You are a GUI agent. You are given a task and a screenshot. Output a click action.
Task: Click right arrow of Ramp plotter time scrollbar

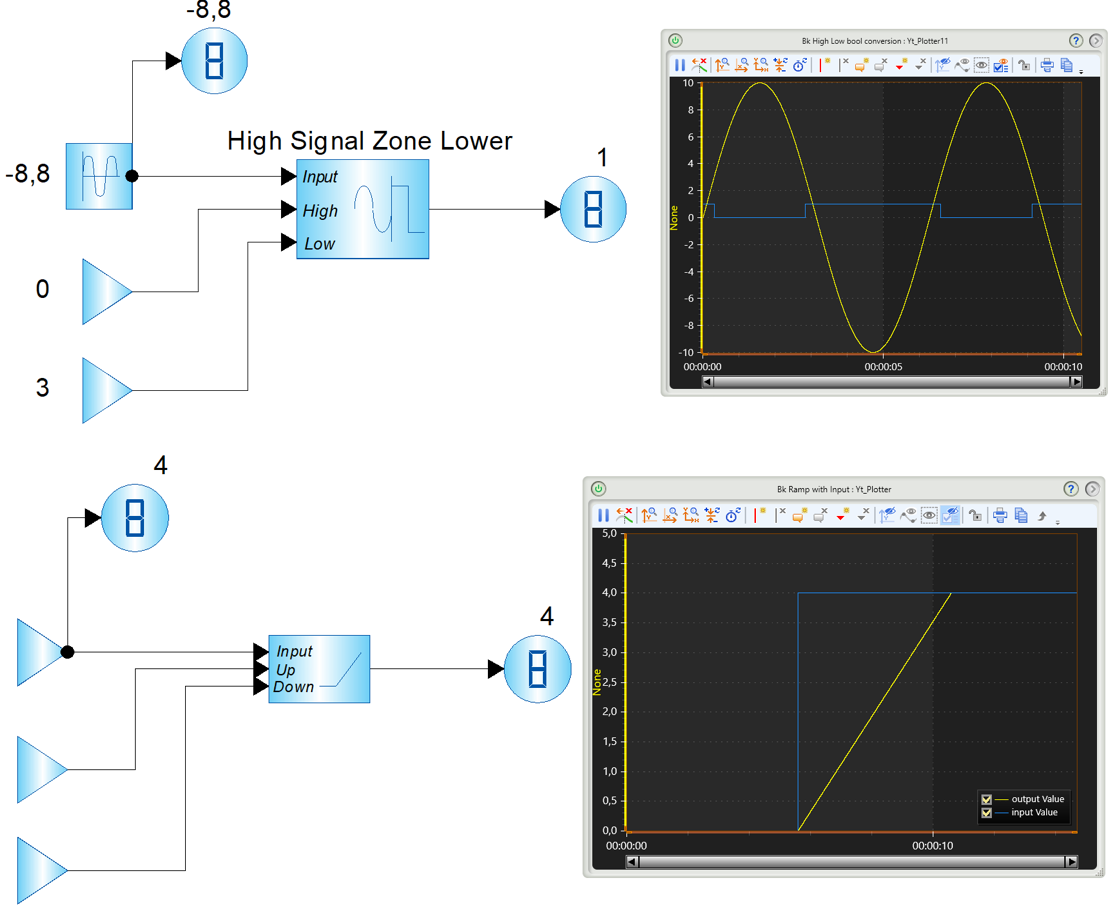coord(1070,861)
